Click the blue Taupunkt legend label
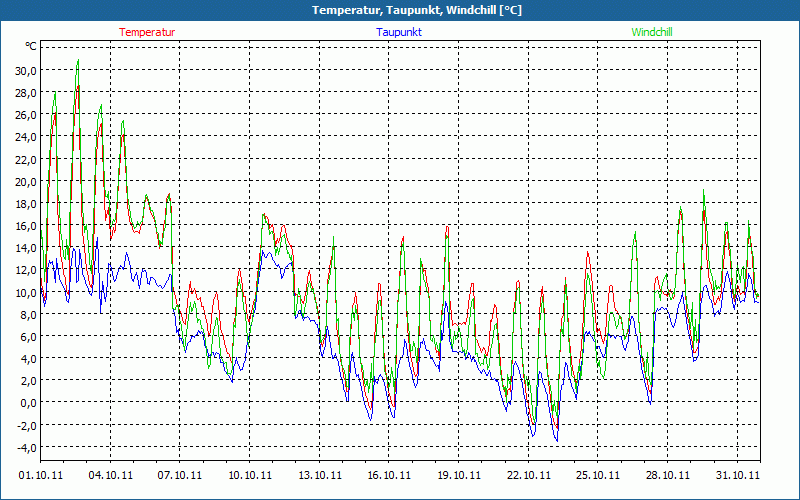 tap(399, 32)
